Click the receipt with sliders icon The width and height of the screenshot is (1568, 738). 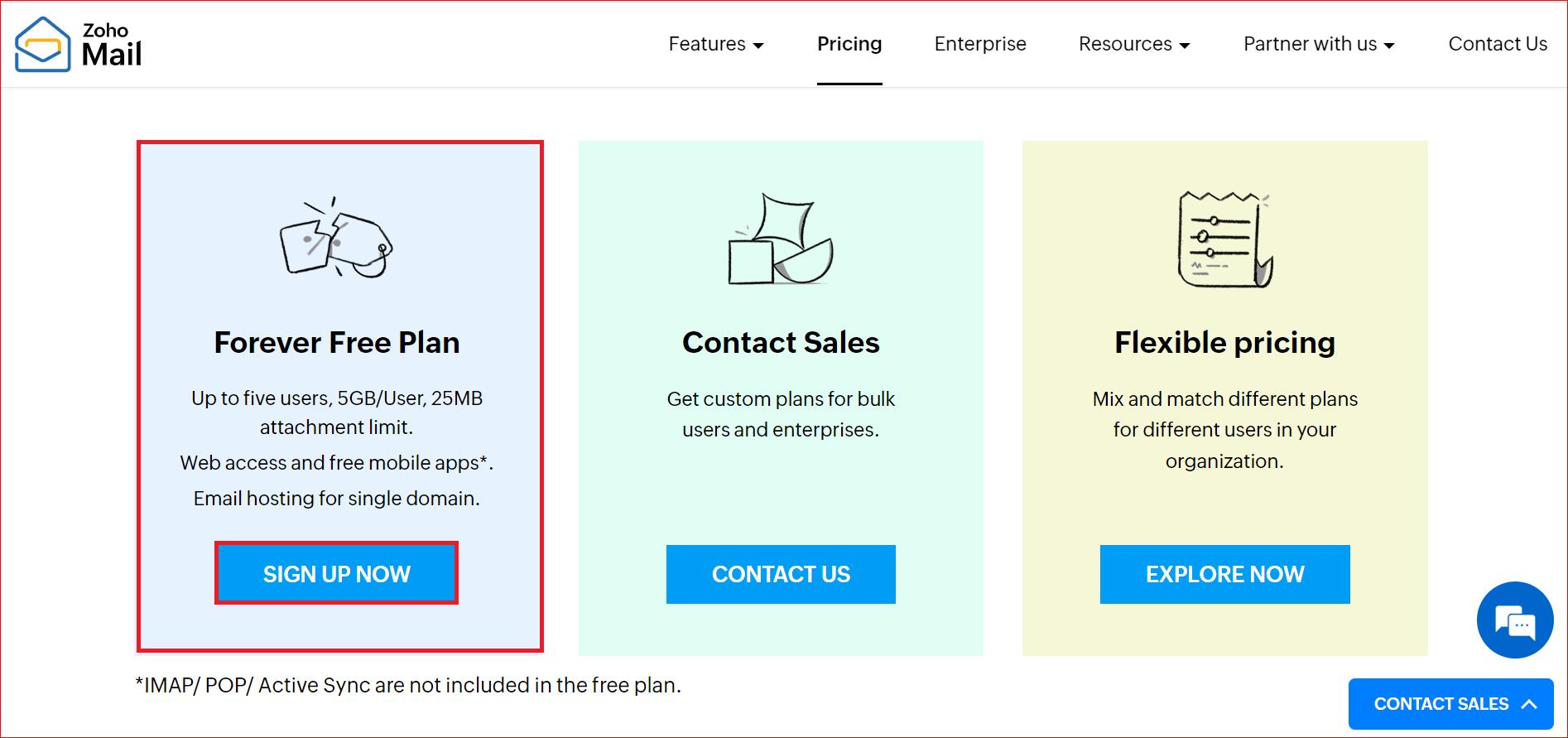[x=1224, y=240]
